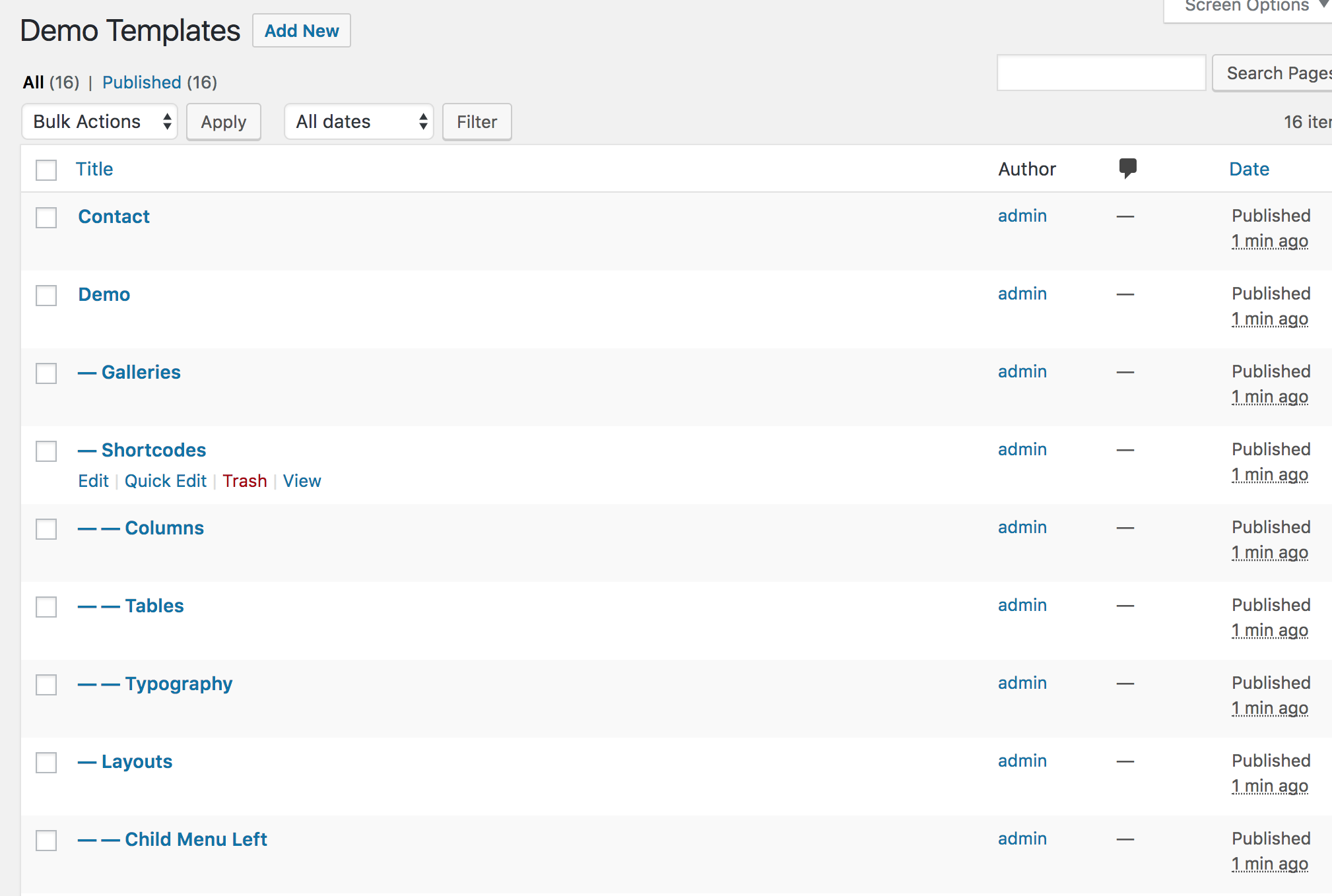Toggle the select-all checkbox in header
The image size is (1332, 896).
(46, 169)
